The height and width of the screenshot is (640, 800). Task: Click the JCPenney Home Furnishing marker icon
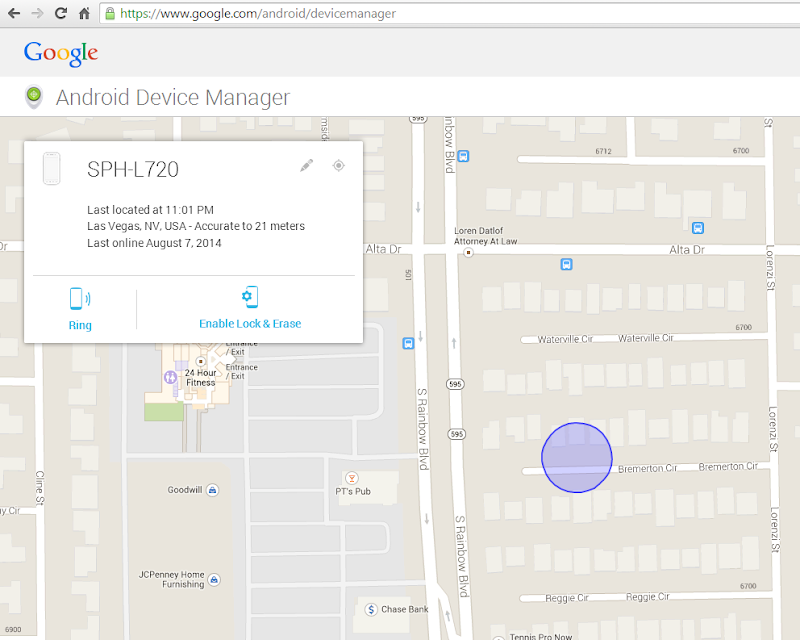click(214, 580)
